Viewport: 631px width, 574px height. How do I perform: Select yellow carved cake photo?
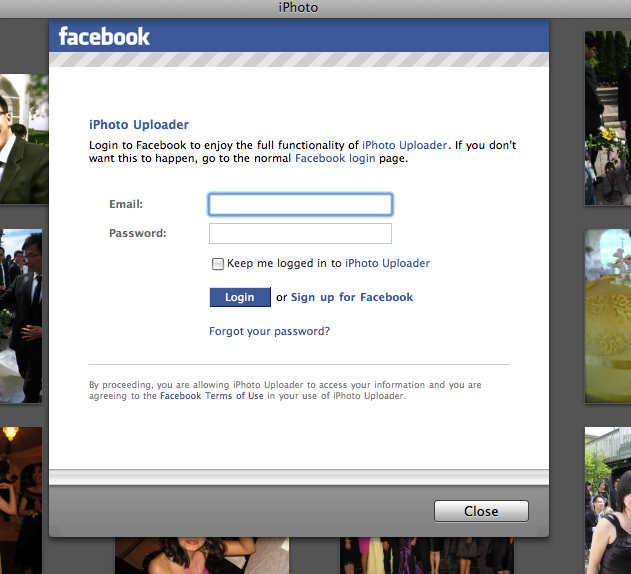click(x=608, y=316)
